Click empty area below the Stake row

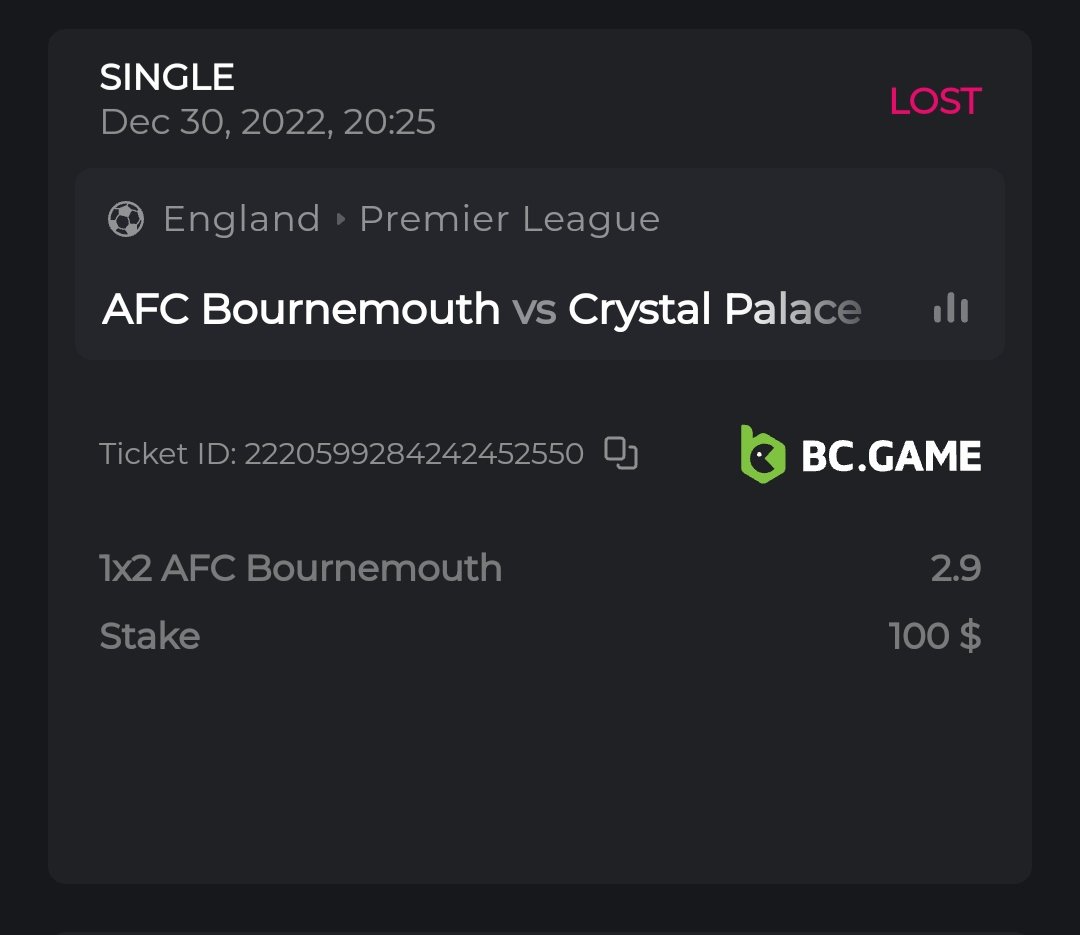540,770
